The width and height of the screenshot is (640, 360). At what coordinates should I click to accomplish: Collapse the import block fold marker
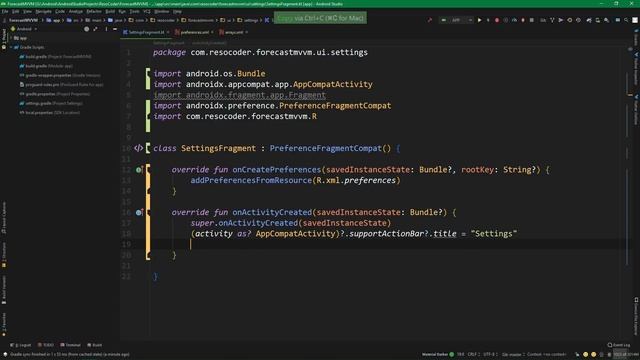coord(148,73)
